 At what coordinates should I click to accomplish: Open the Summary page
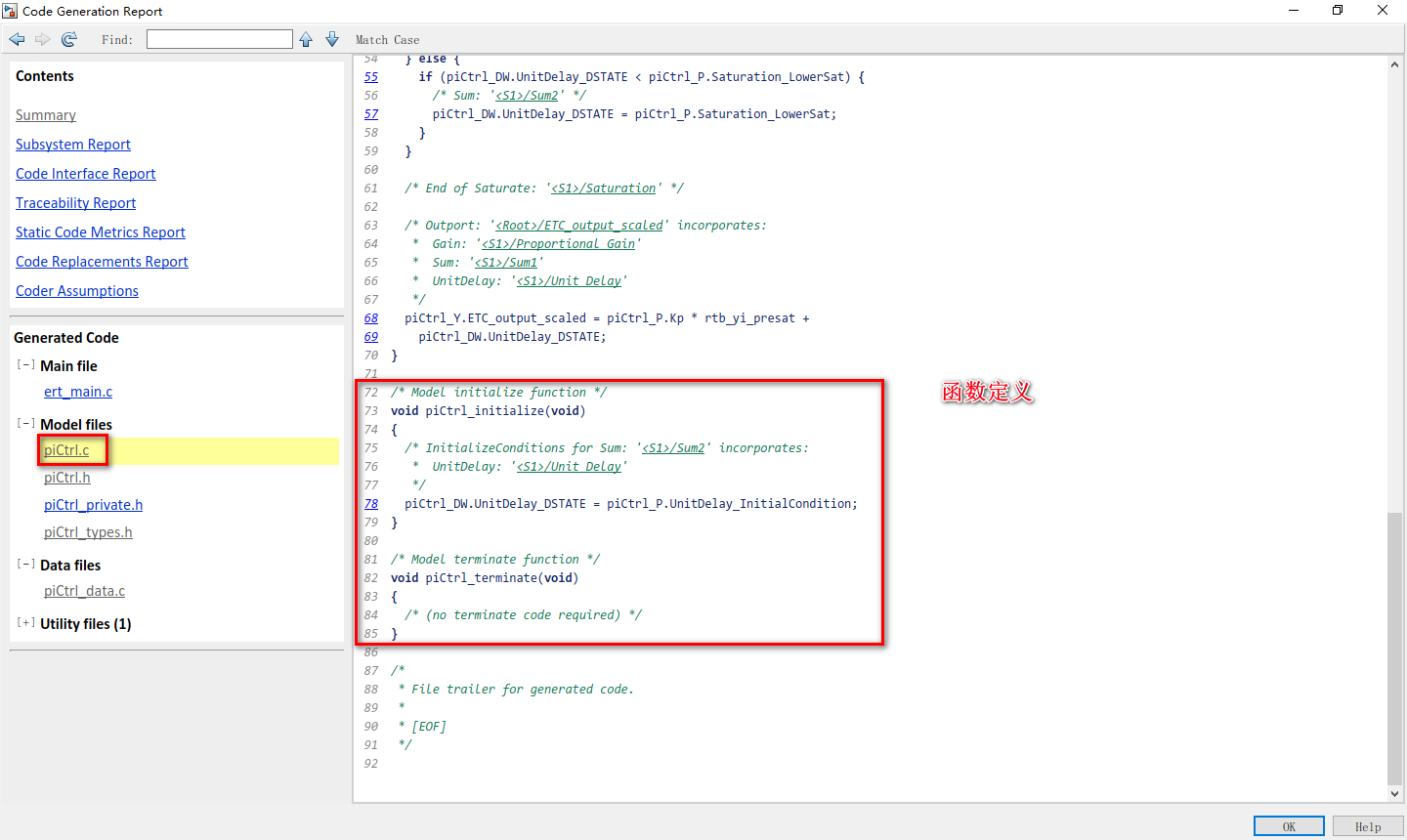coord(45,114)
